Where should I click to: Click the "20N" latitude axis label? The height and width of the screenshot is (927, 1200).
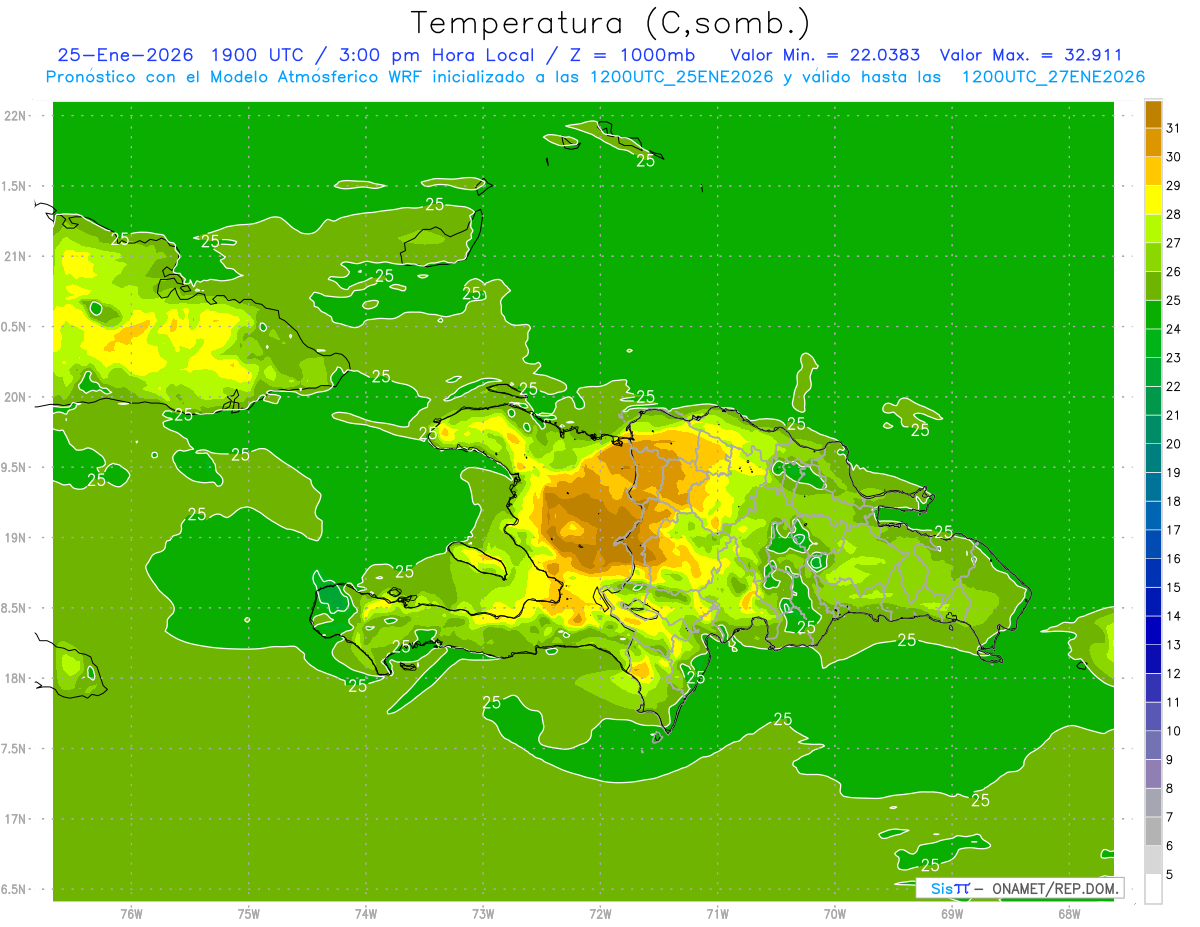coord(16,397)
